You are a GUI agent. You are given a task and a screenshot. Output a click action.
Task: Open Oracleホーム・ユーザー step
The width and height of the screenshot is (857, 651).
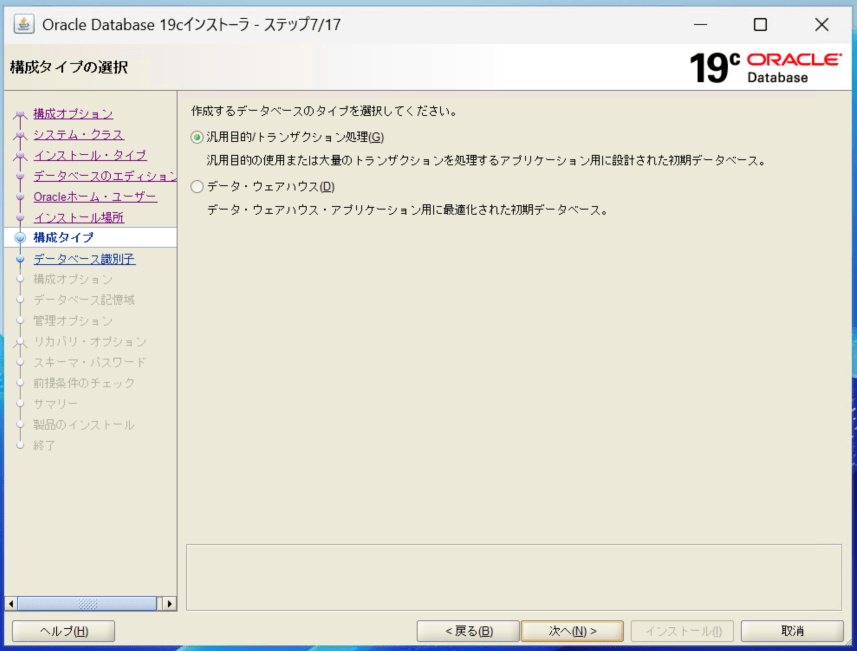click(x=94, y=196)
